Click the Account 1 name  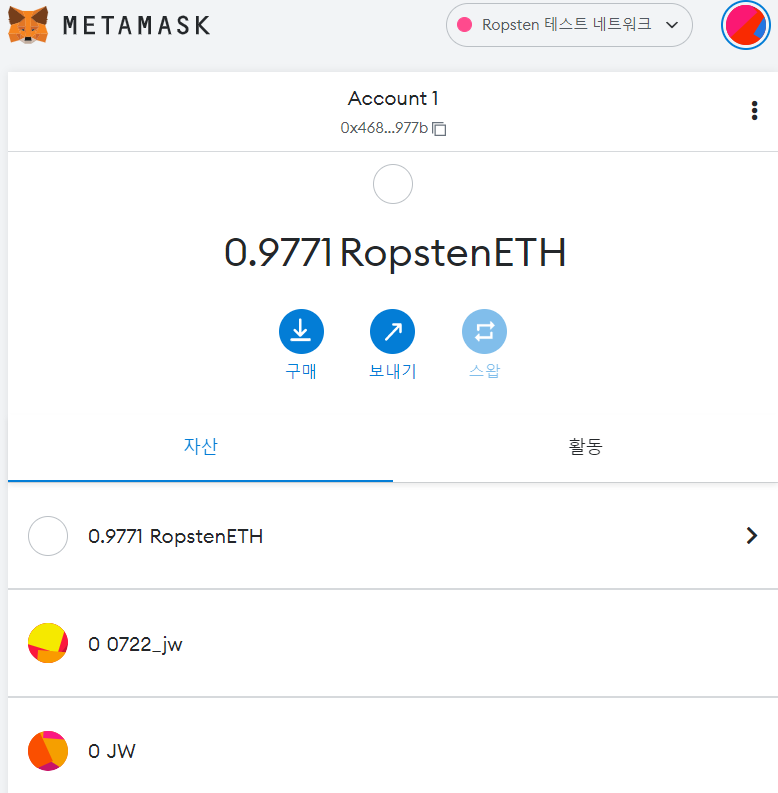pos(393,98)
